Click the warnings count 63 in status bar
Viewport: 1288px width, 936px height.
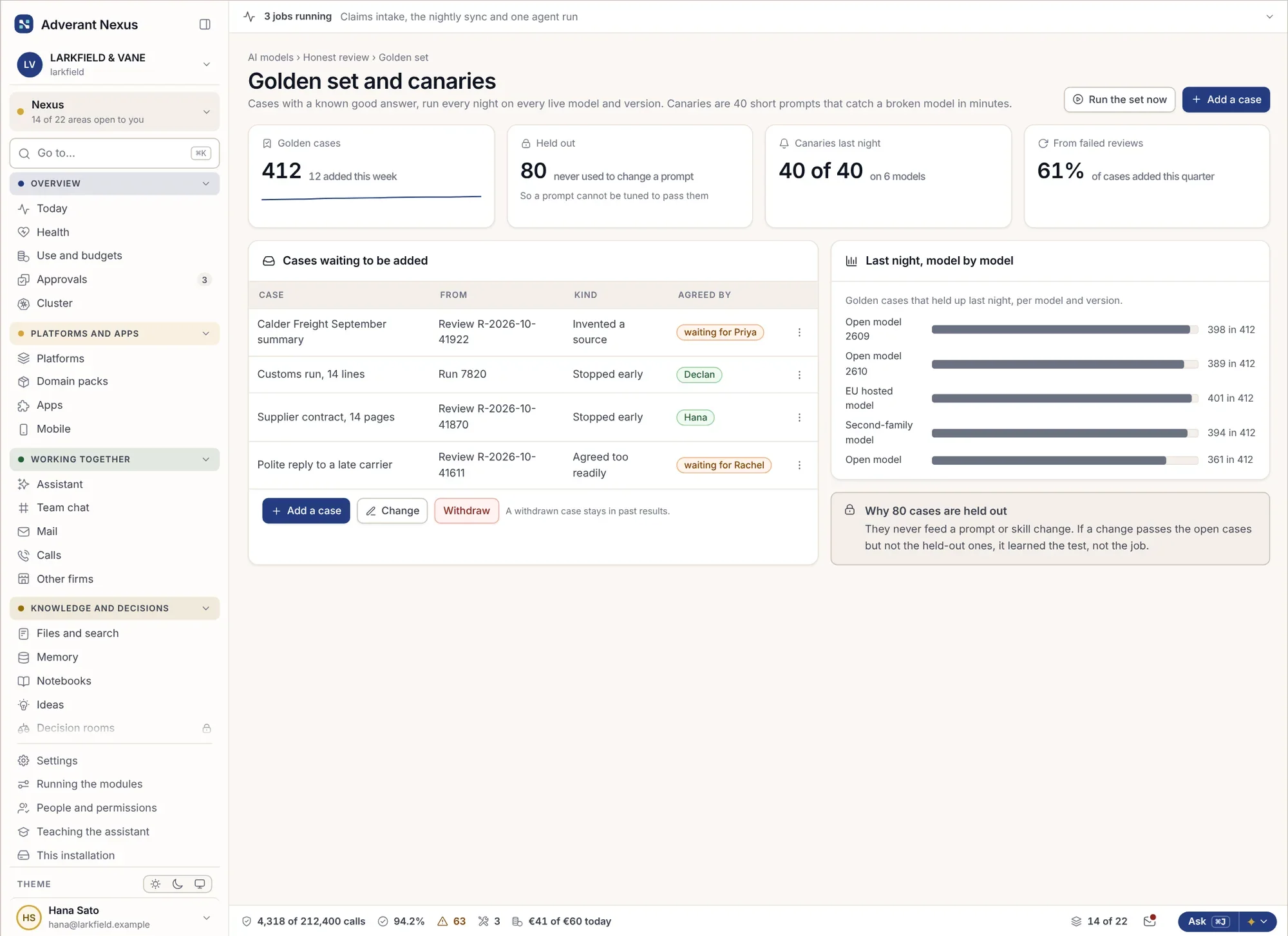pos(451,921)
